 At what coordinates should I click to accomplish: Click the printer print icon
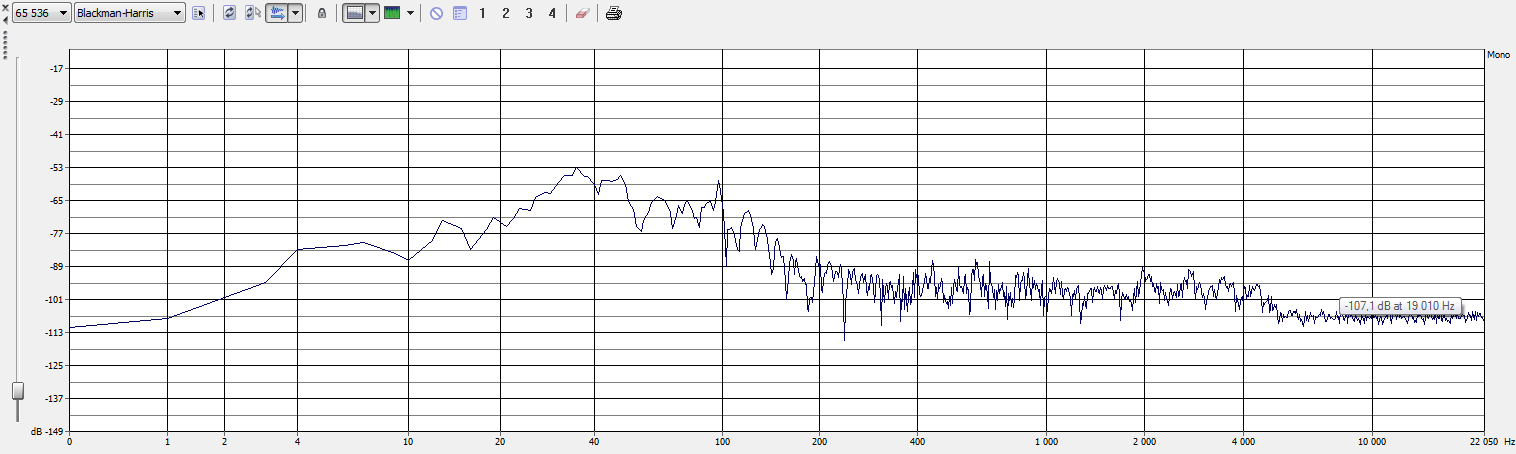pyautogui.click(x=614, y=13)
